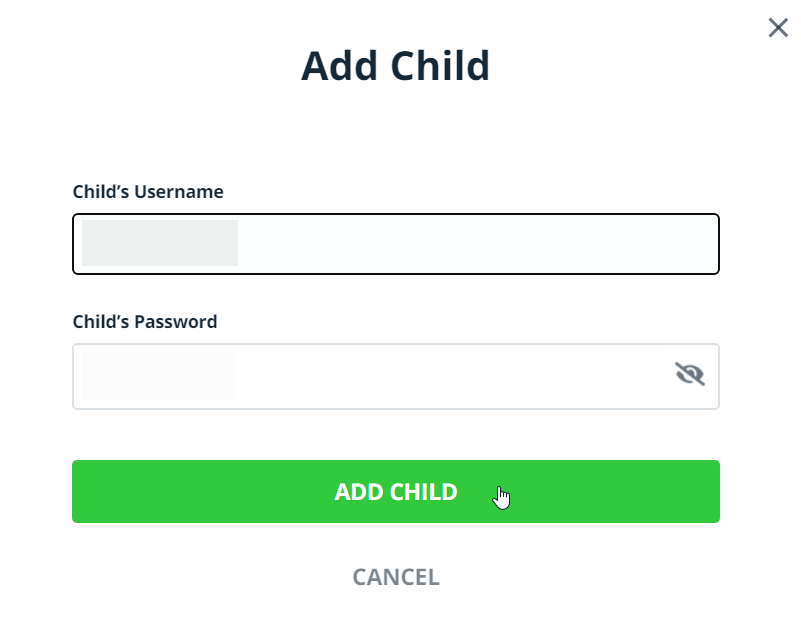Click inside the Child's Username field
Viewport: 801px width, 618px height.
point(395,243)
